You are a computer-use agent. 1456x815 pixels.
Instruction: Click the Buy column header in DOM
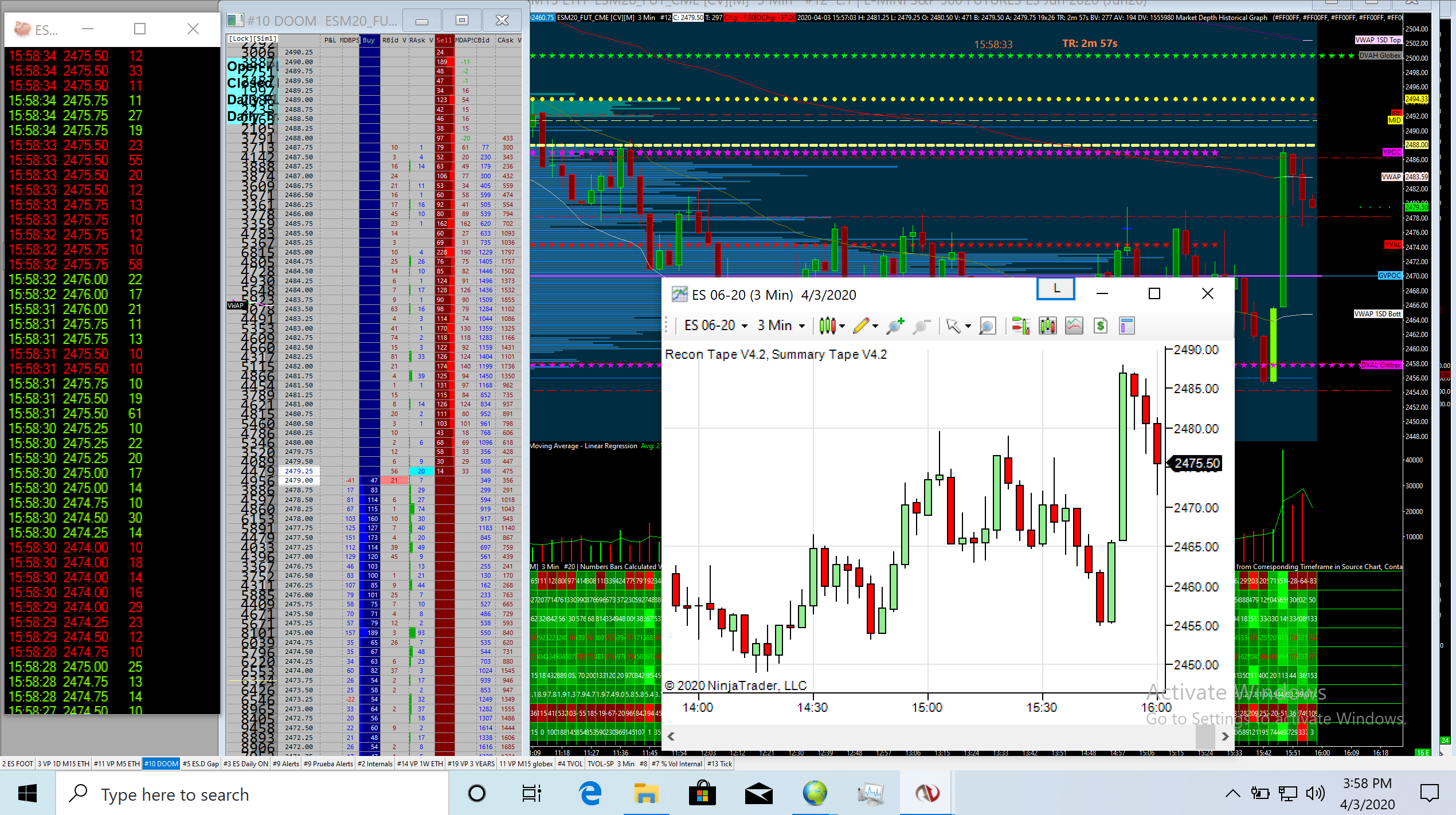coord(369,40)
